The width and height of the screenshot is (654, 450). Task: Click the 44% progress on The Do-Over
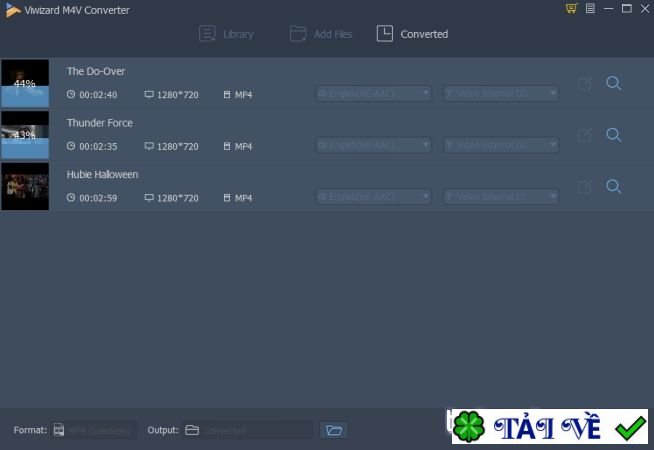(x=24, y=84)
